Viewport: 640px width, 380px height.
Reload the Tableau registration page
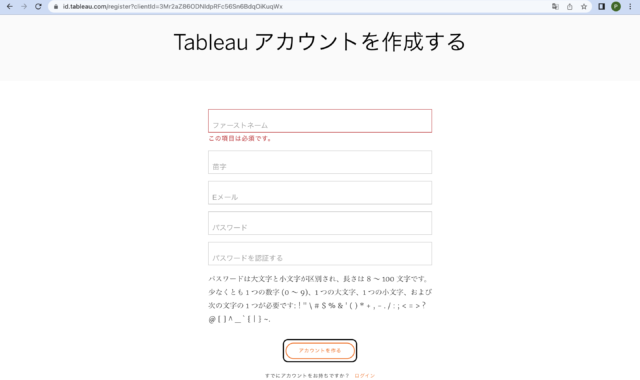tap(38, 7)
